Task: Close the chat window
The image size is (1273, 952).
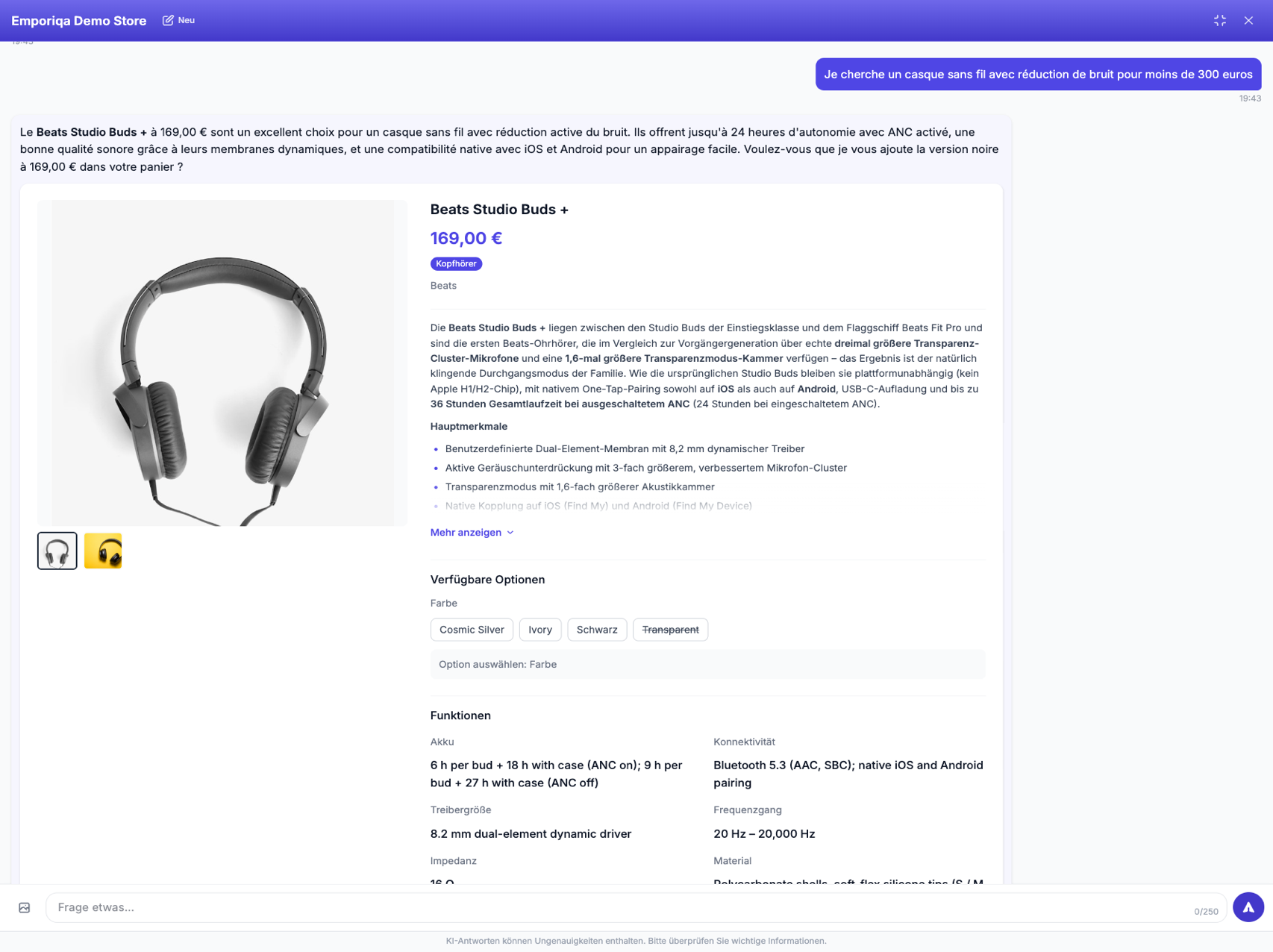Action: [1248, 20]
